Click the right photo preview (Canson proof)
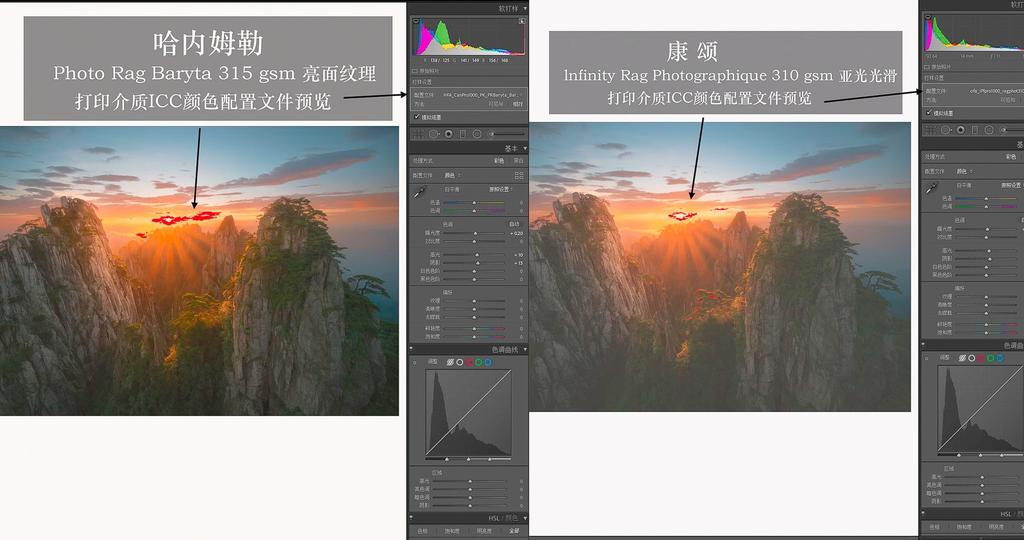 (720, 266)
